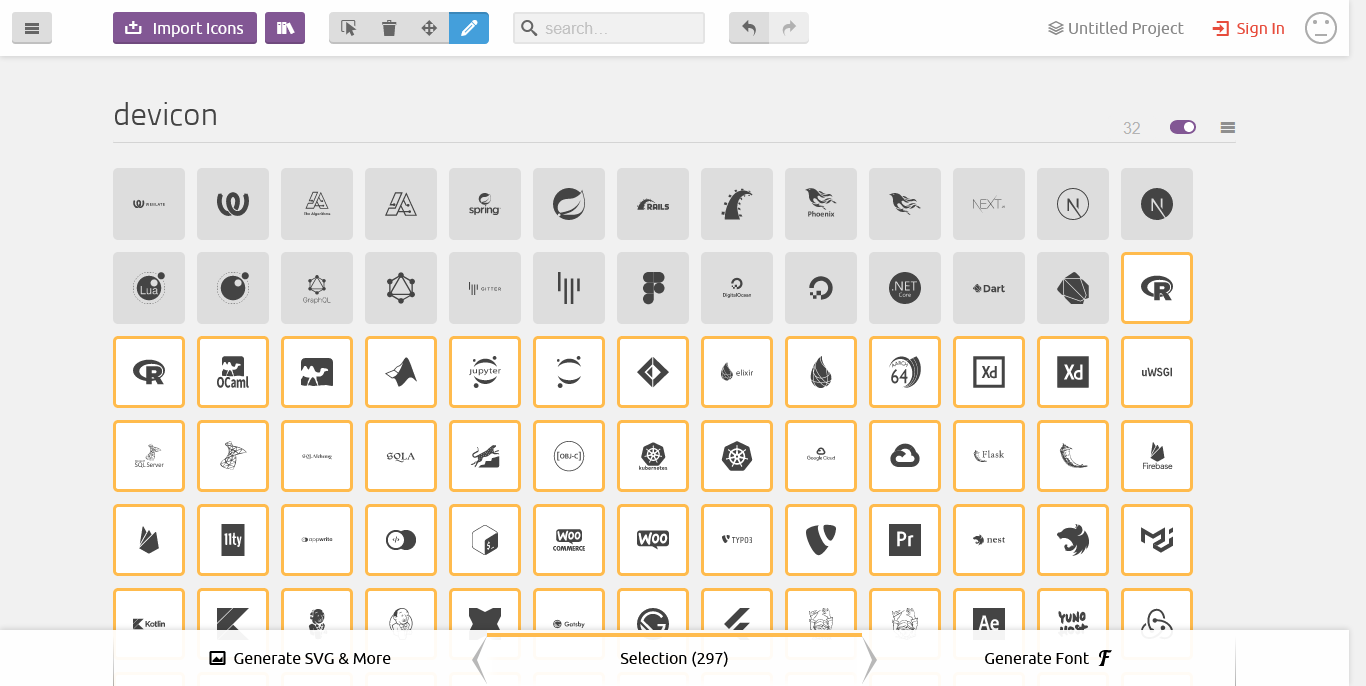Select the DigitalOcean wordmark icon

(x=737, y=288)
